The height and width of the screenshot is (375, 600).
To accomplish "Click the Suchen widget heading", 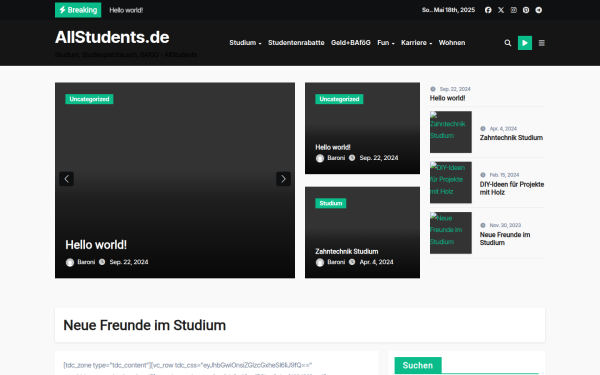I will (418, 365).
